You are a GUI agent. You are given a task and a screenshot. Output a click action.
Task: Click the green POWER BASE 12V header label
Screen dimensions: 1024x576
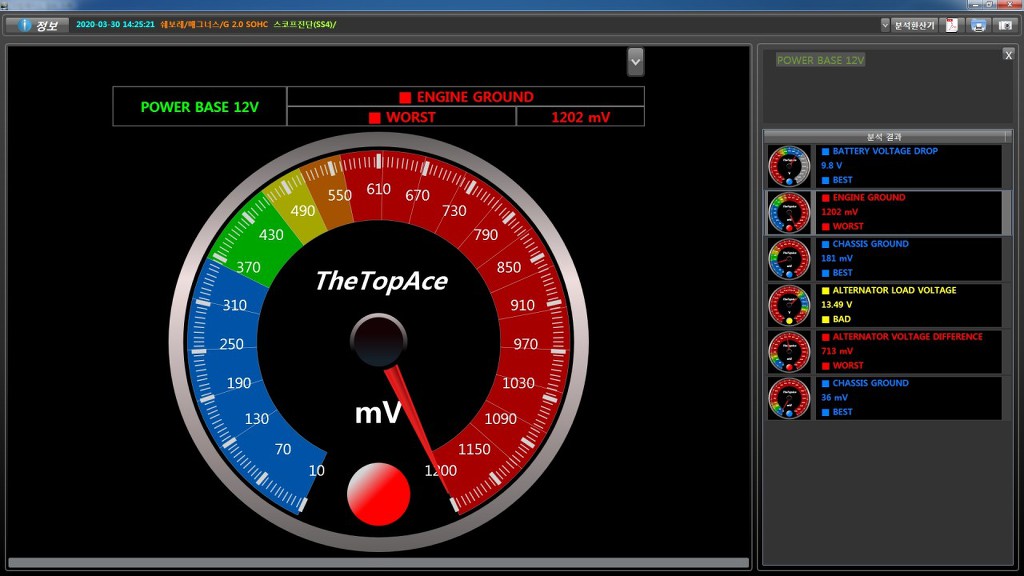[200, 107]
